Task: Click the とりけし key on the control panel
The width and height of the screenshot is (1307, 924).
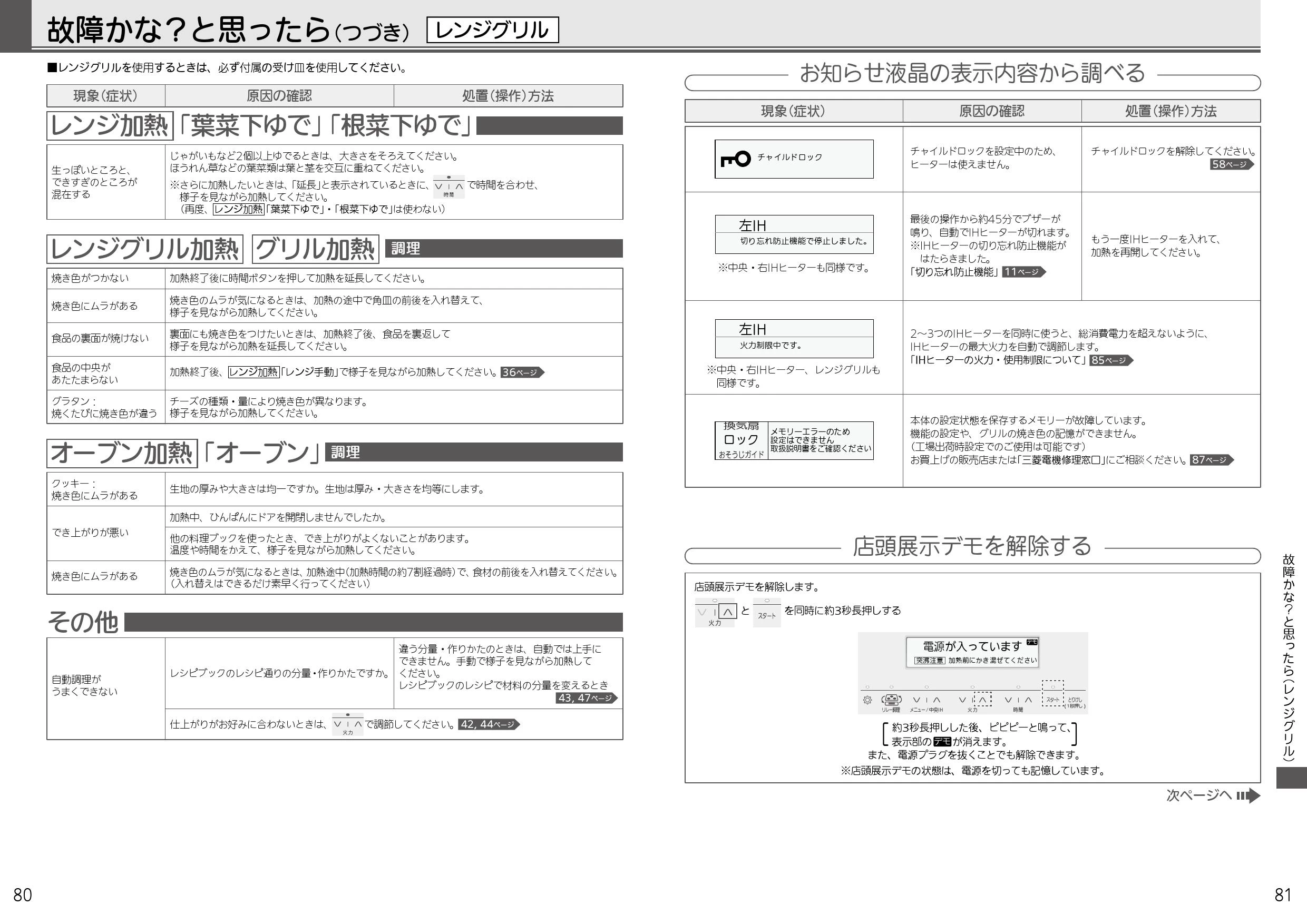Action: (x=1075, y=702)
